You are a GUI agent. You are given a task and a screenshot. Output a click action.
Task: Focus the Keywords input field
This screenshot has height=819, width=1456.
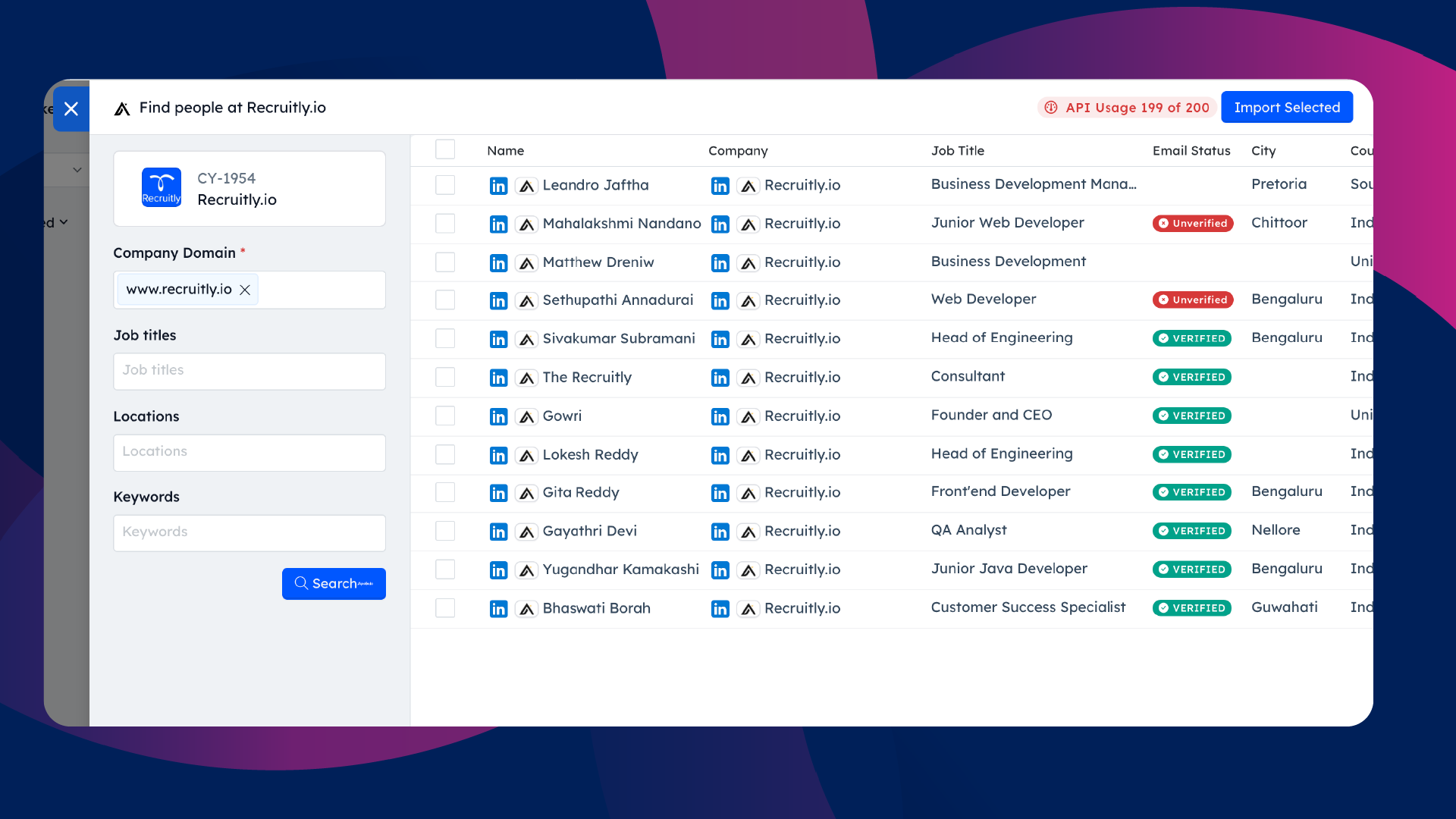coord(249,533)
